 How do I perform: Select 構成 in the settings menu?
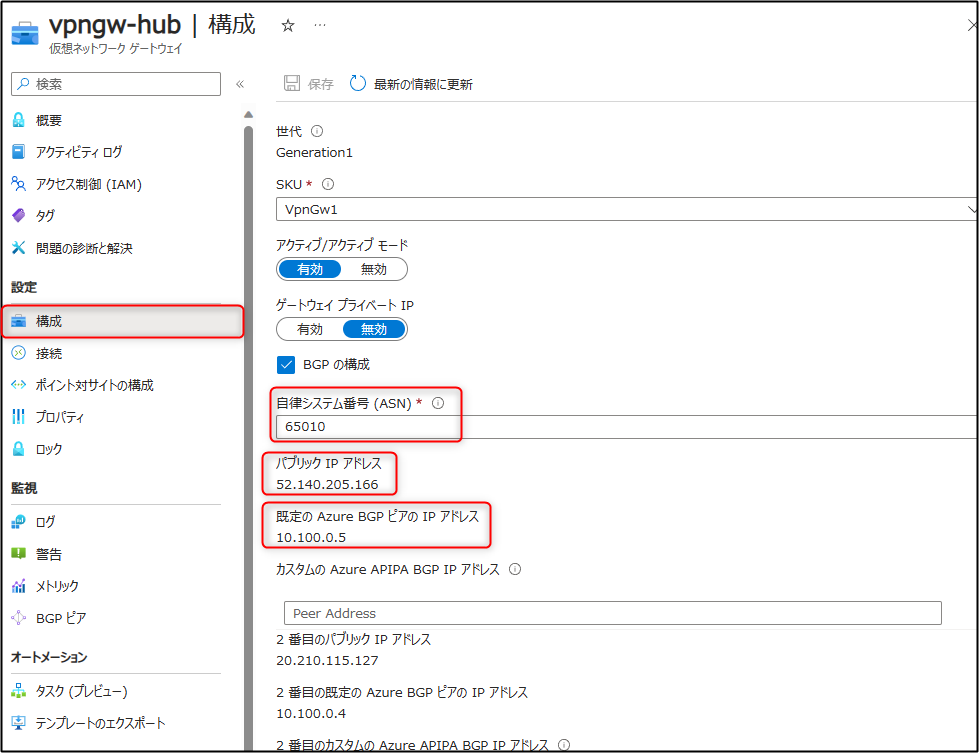pos(122,322)
